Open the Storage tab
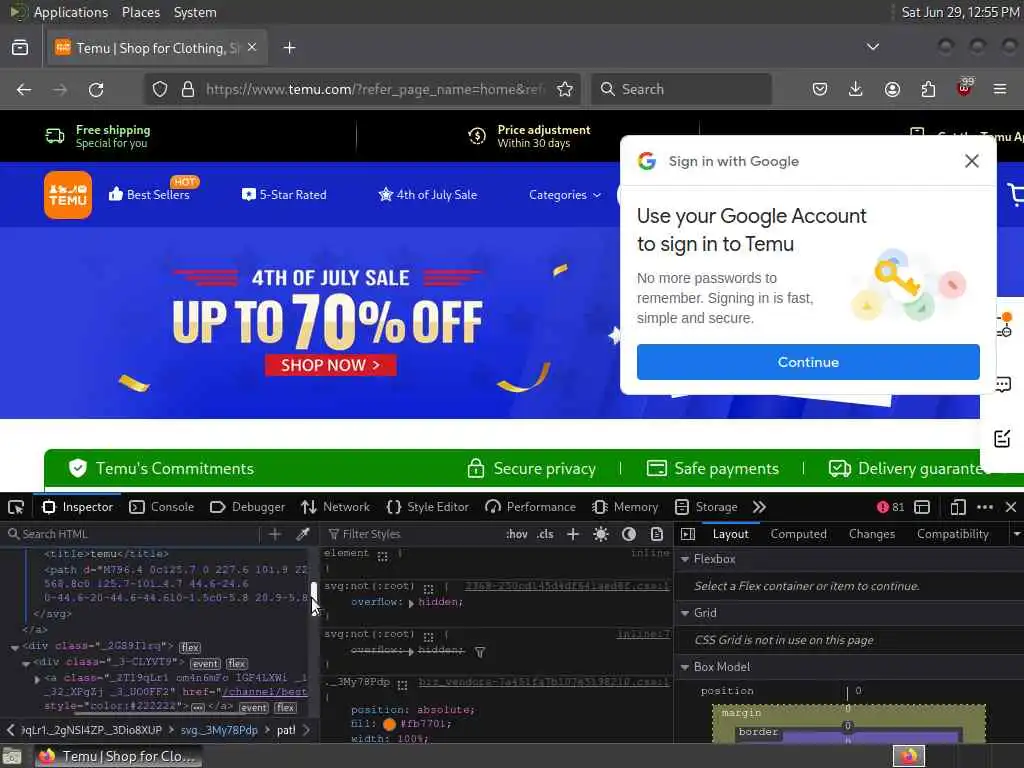The image size is (1024, 768). pos(706,507)
